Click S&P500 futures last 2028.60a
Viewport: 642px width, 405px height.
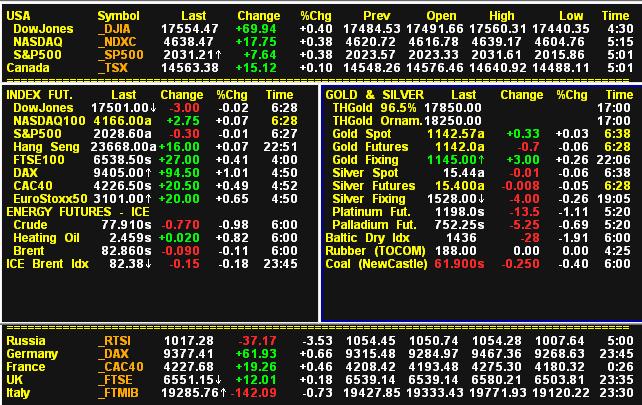122,134
